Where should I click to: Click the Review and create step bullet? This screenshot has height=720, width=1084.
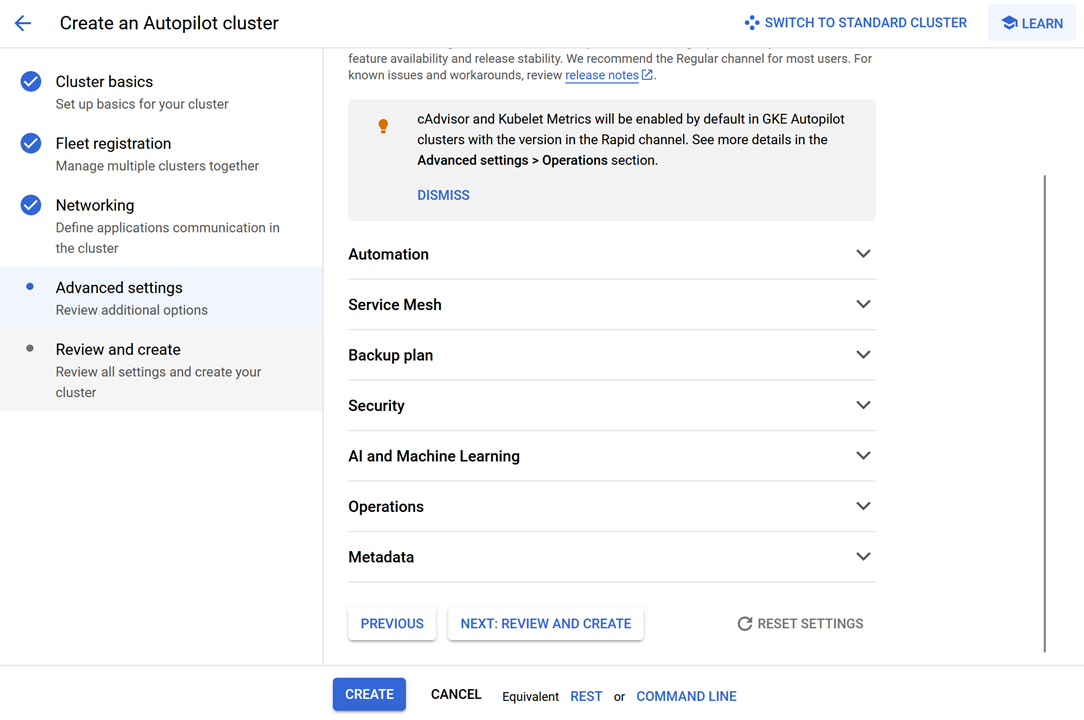[30, 348]
